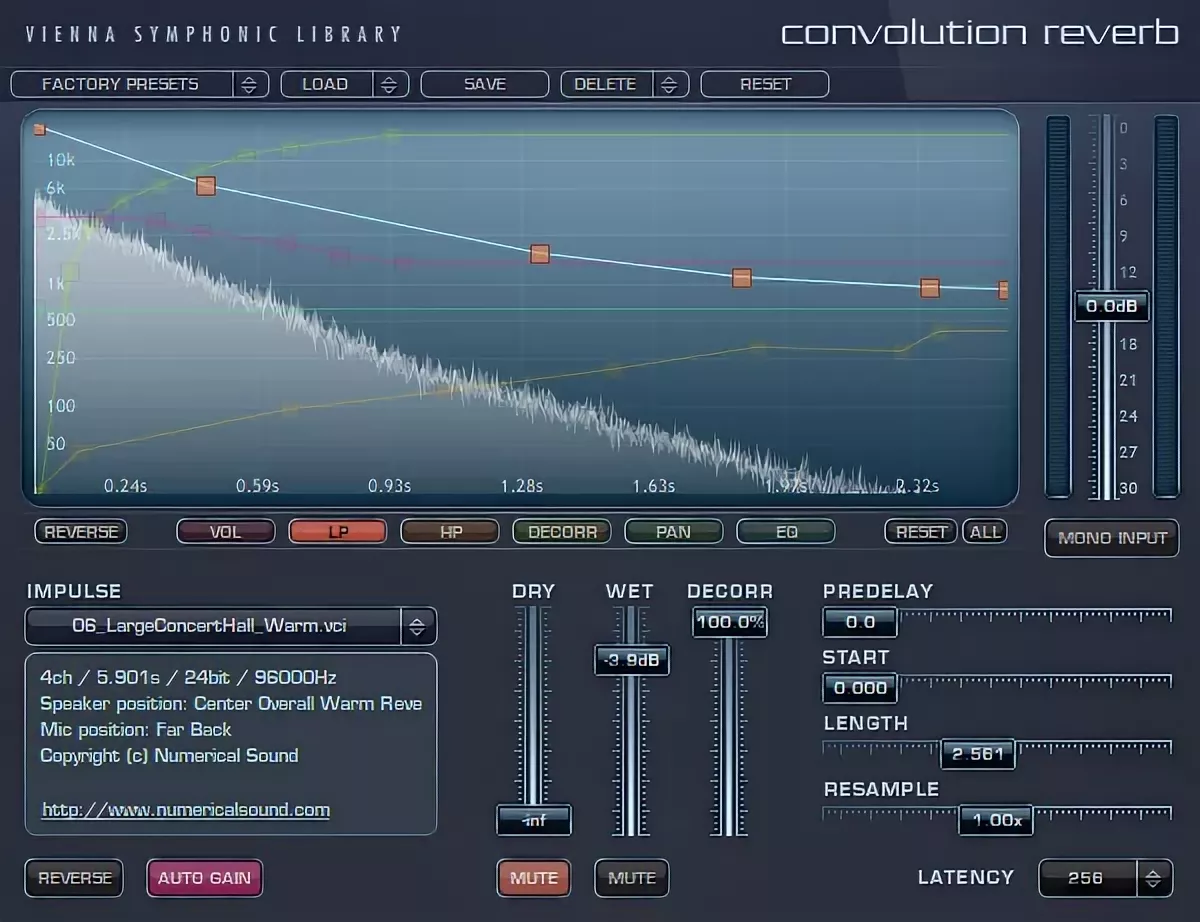This screenshot has height=922, width=1200.
Task: Click the 0.0dB output fader handle
Action: point(1112,306)
